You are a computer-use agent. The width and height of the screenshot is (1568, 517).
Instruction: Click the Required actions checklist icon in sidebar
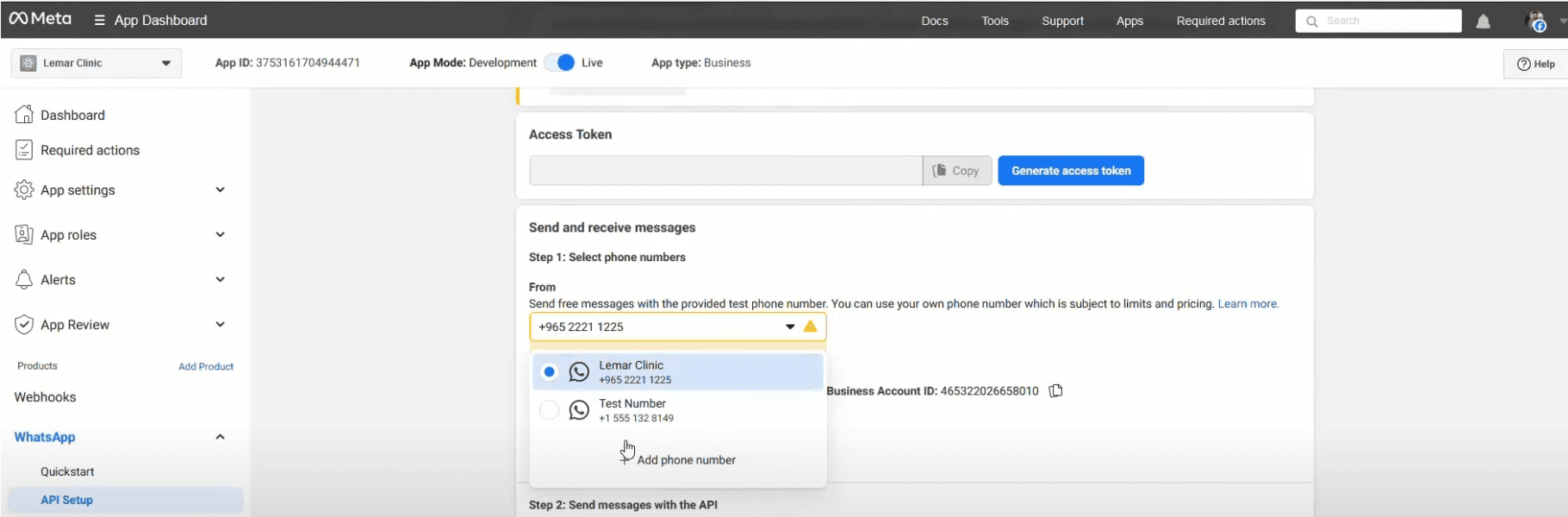24,150
